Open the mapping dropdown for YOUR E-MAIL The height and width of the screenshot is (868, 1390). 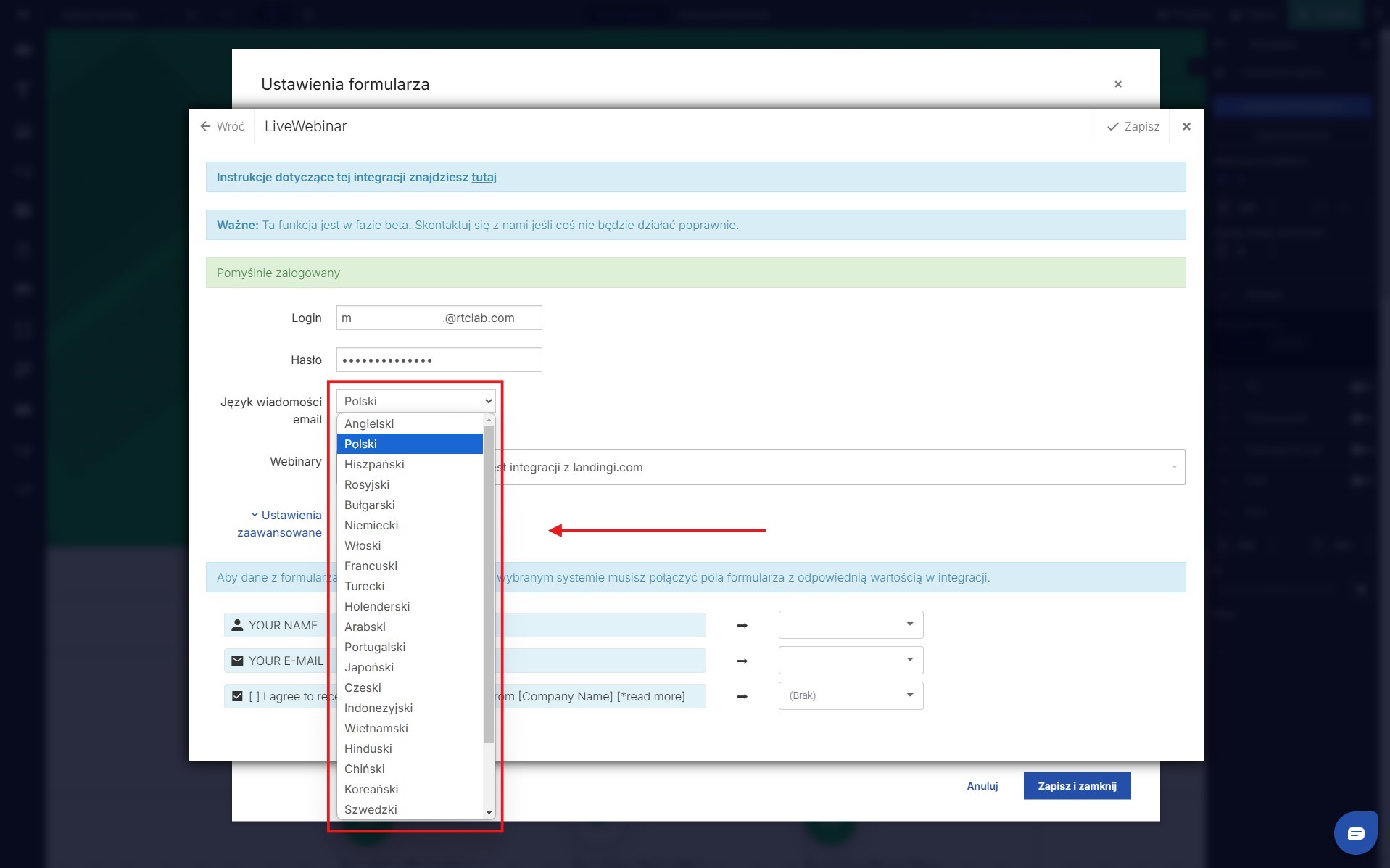pos(851,660)
